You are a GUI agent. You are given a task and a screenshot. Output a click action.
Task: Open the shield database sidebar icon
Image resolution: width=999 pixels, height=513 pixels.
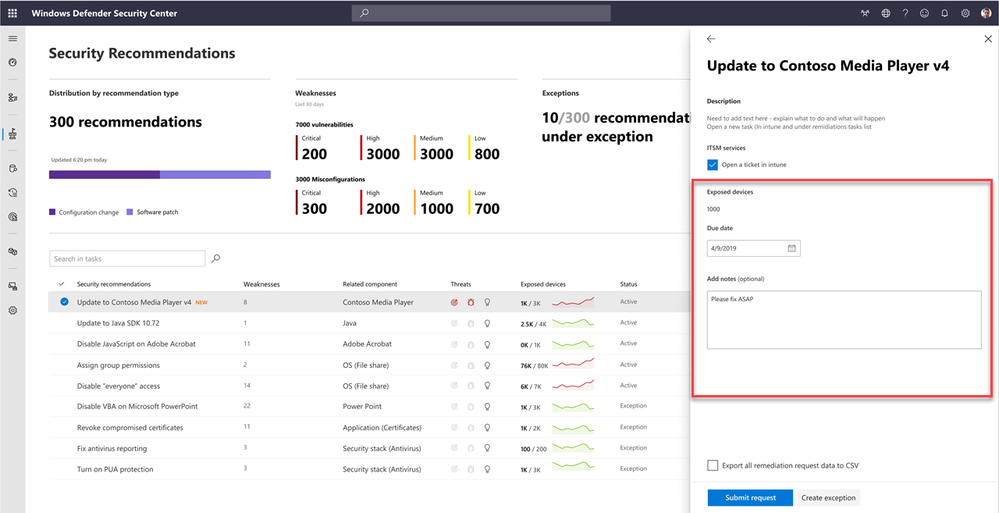13,169
